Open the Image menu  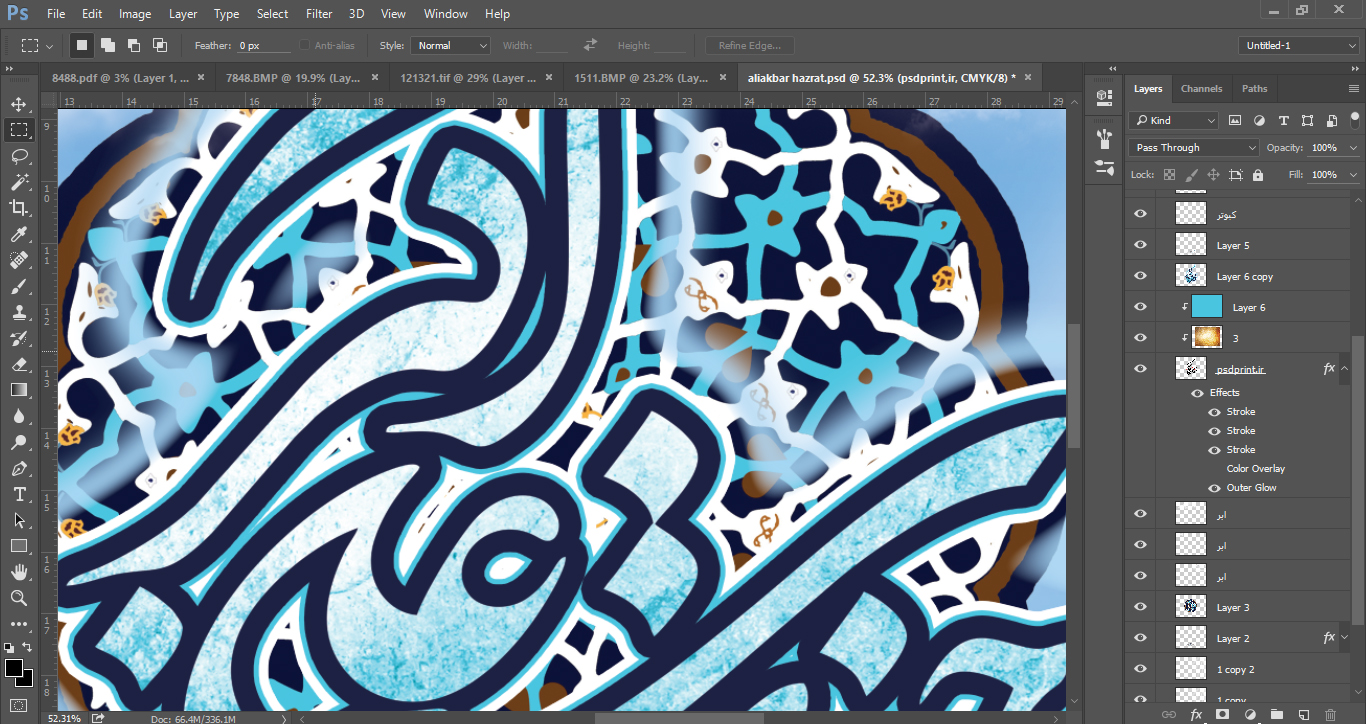[135, 14]
